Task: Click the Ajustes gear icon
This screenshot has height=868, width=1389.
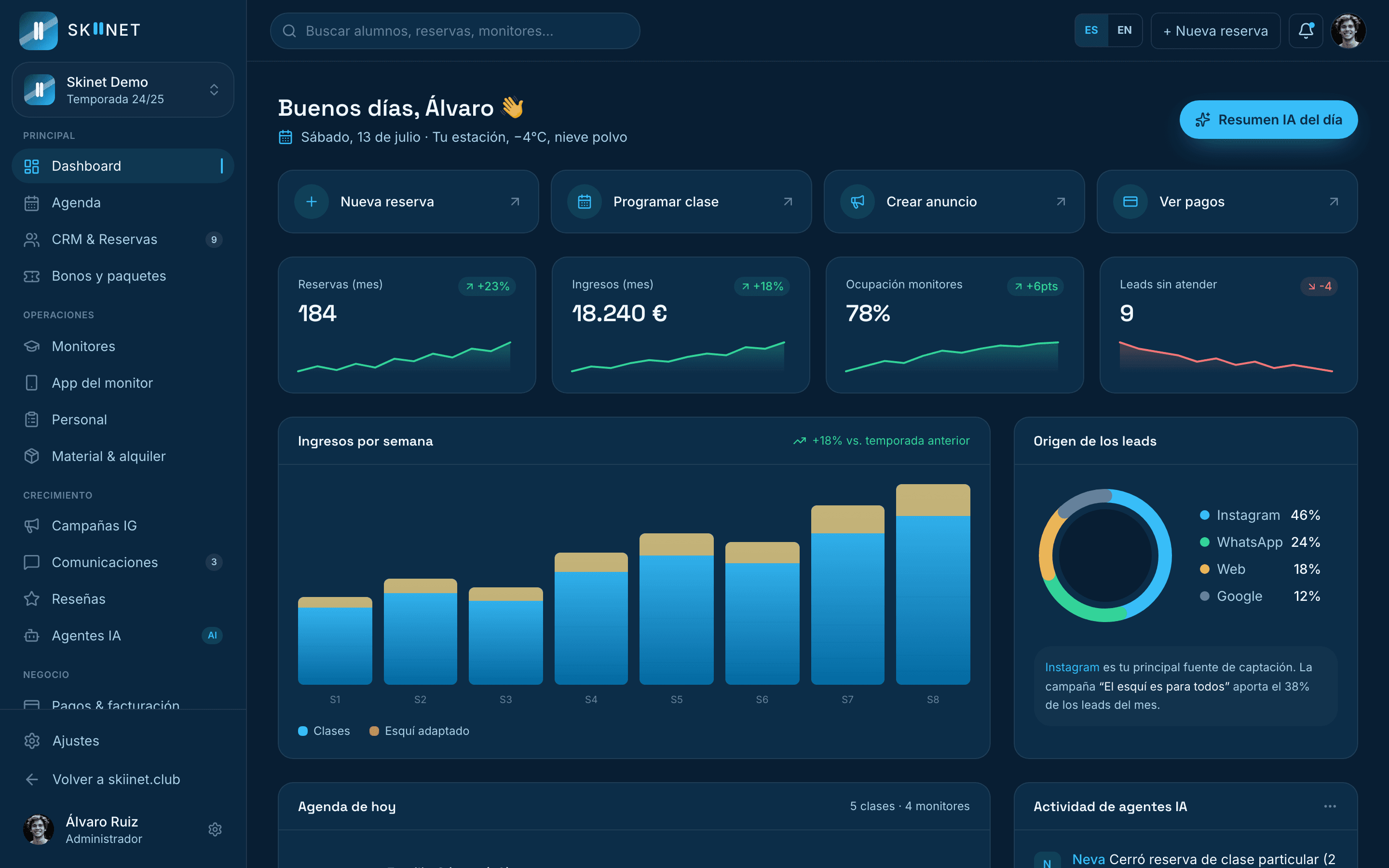Action: coord(32,741)
